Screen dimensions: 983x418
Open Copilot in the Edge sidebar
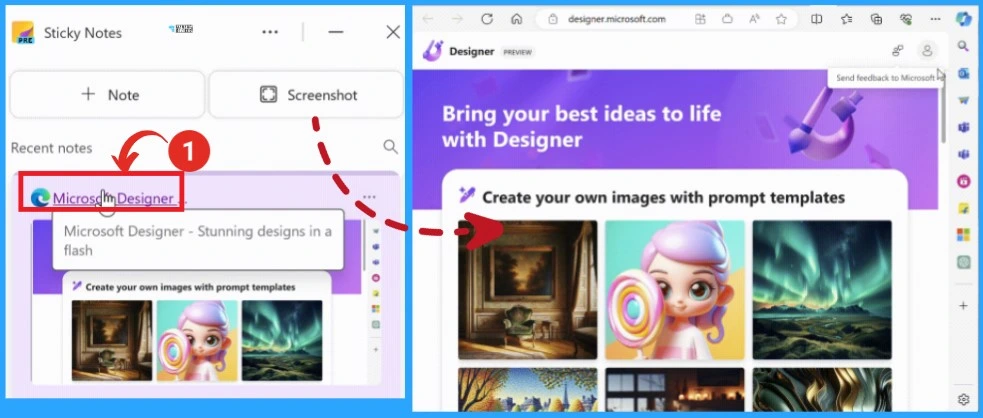click(x=964, y=19)
